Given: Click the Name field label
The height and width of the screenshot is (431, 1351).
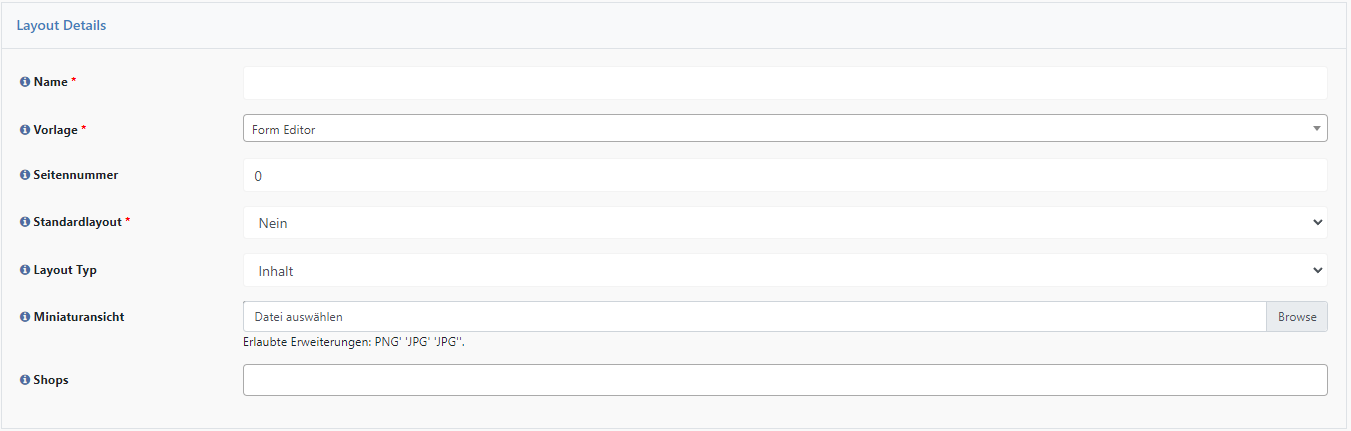Looking at the screenshot, I should pyautogui.click(x=50, y=82).
